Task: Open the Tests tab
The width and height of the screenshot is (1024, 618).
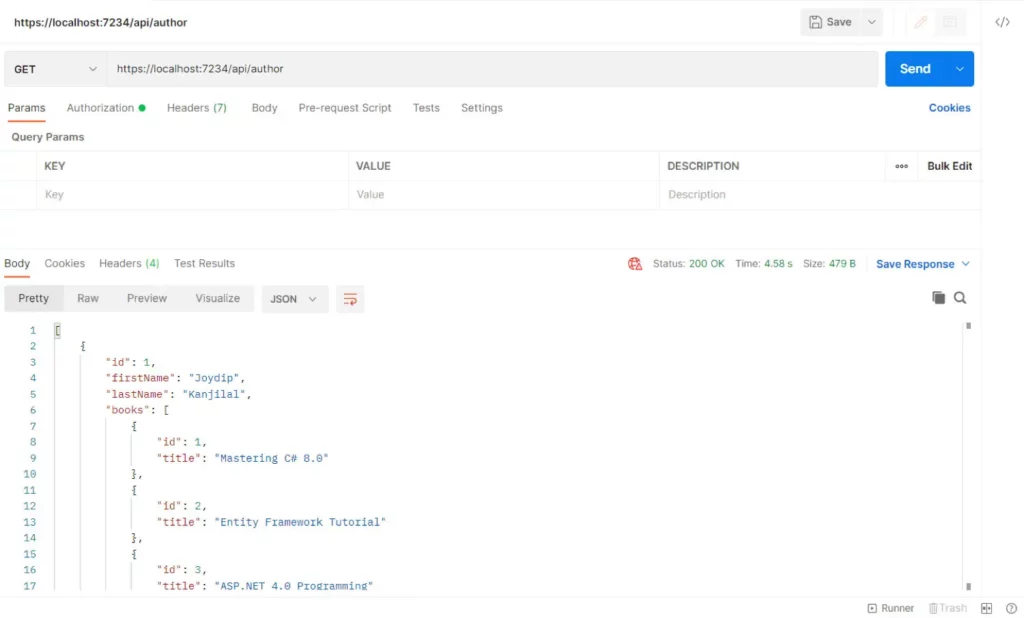Action: 426,108
